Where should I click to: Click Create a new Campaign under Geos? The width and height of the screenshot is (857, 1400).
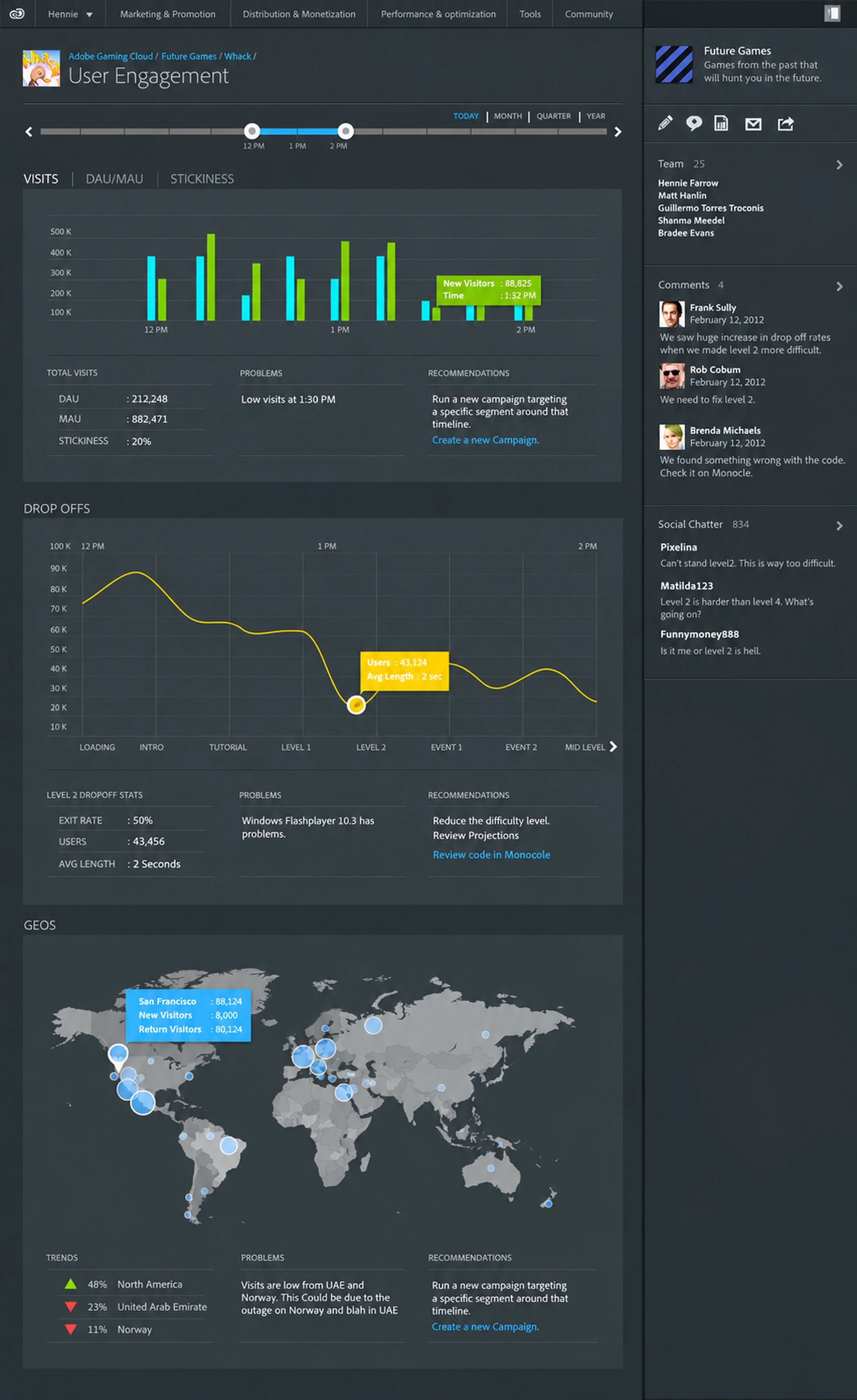486,1327
